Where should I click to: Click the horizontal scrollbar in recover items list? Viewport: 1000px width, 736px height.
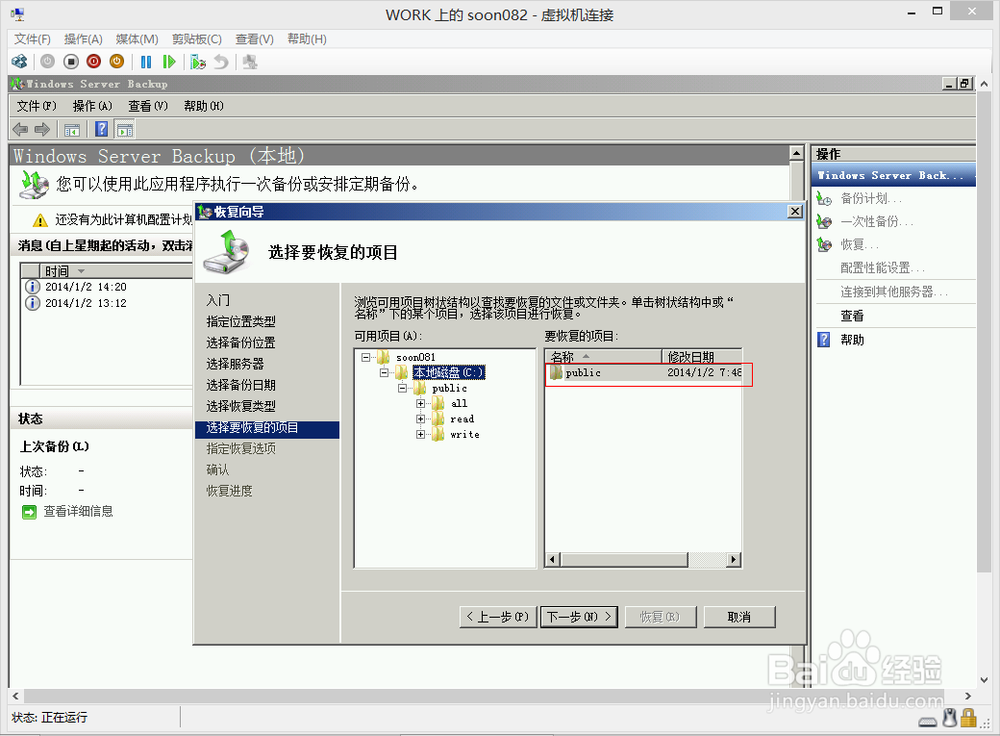(x=624, y=559)
